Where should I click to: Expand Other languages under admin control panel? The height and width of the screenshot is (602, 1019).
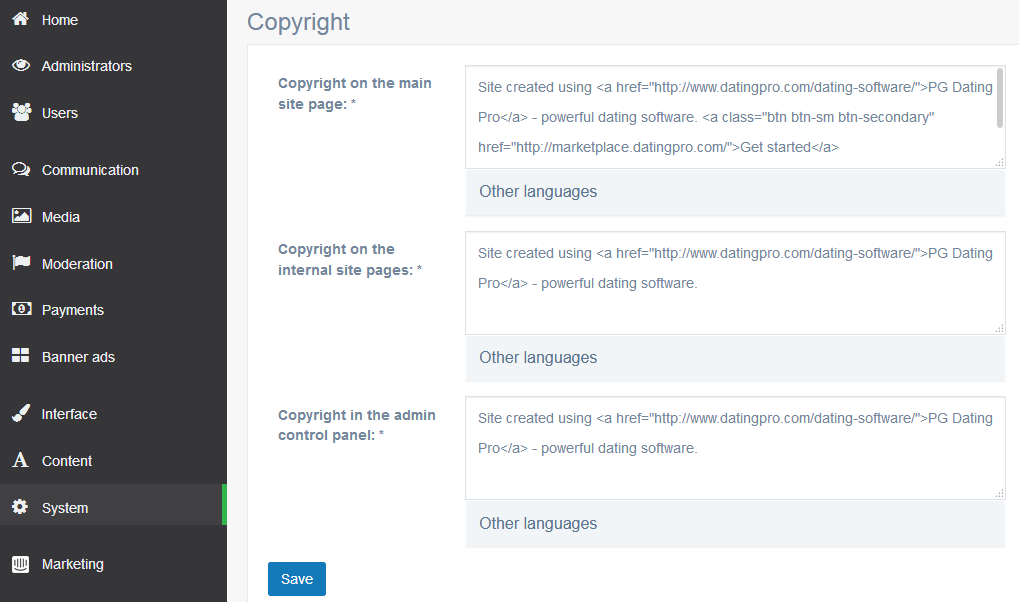coord(538,524)
